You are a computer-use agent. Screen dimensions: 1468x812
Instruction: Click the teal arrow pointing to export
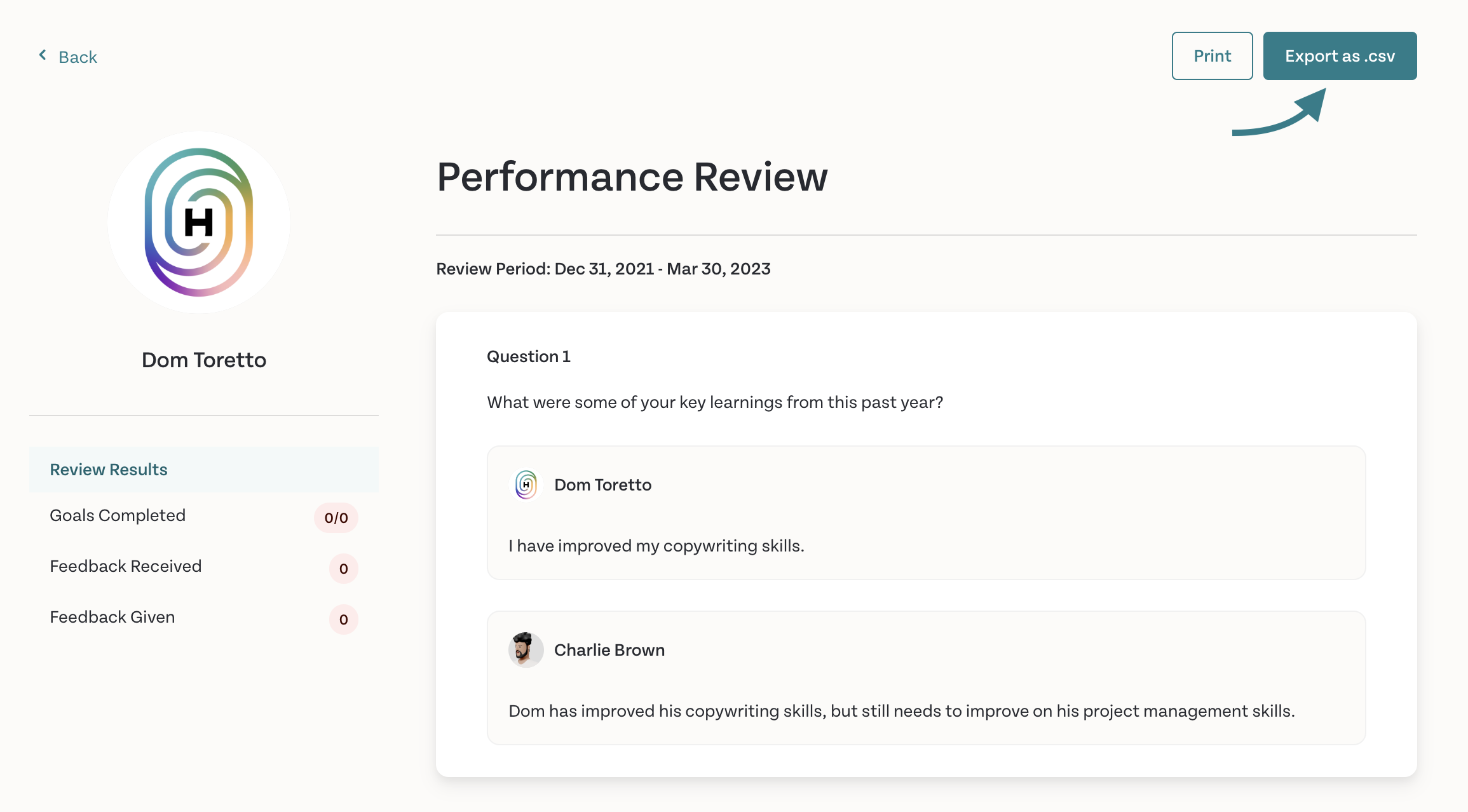pos(1279,112)
